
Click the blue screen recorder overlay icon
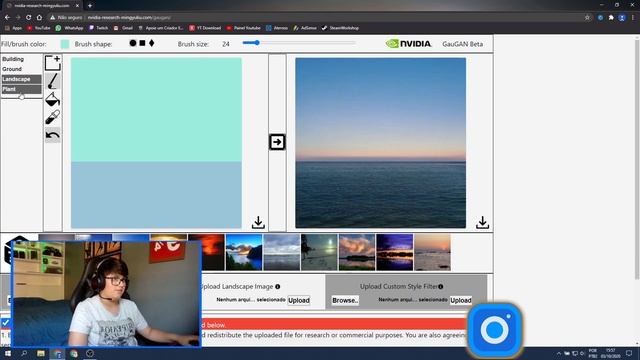[x=494, y=329]
